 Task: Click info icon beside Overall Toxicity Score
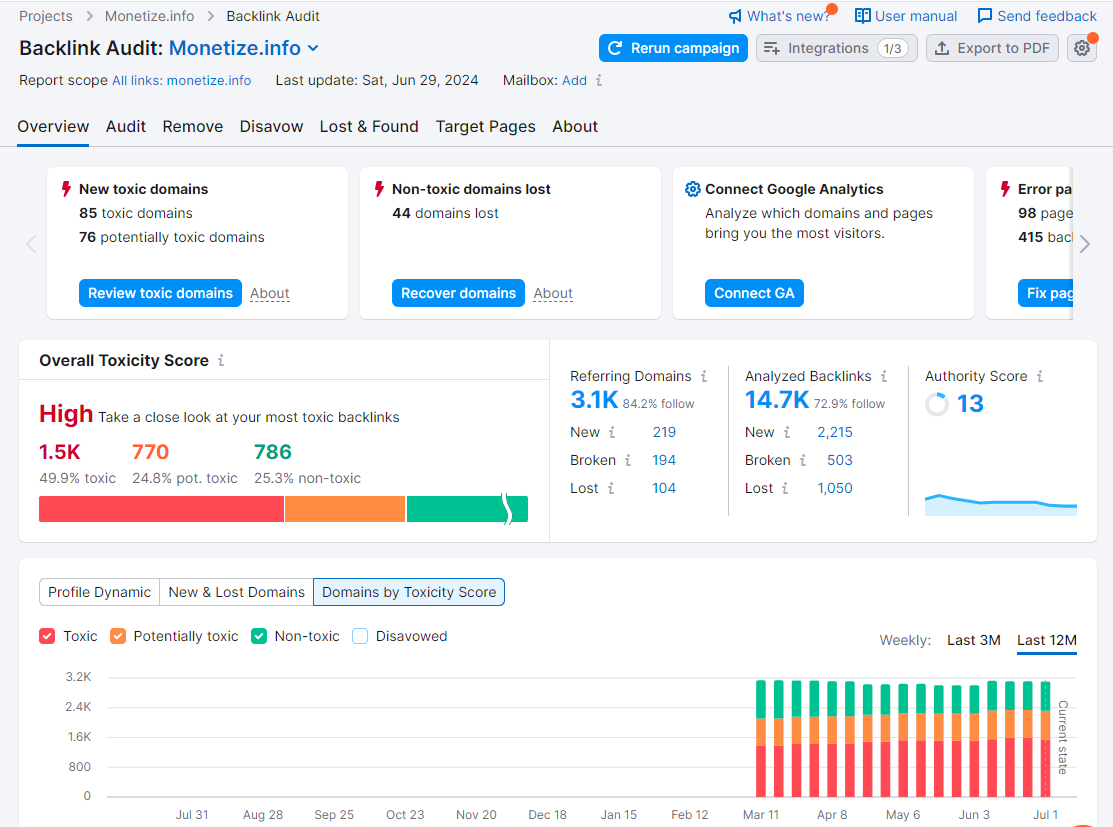221,361
